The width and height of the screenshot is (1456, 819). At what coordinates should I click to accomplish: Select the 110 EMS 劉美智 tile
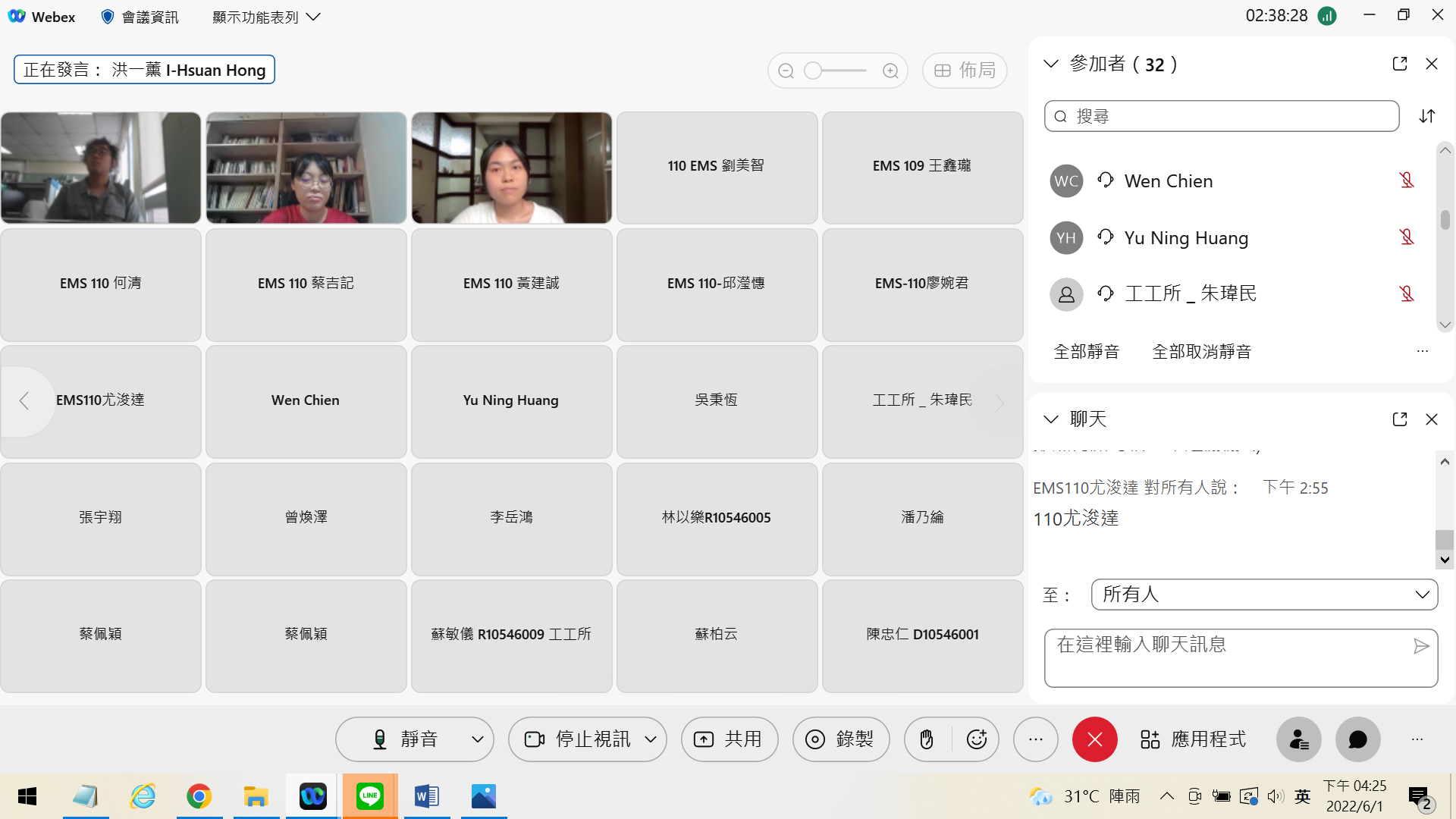point(717,168)
